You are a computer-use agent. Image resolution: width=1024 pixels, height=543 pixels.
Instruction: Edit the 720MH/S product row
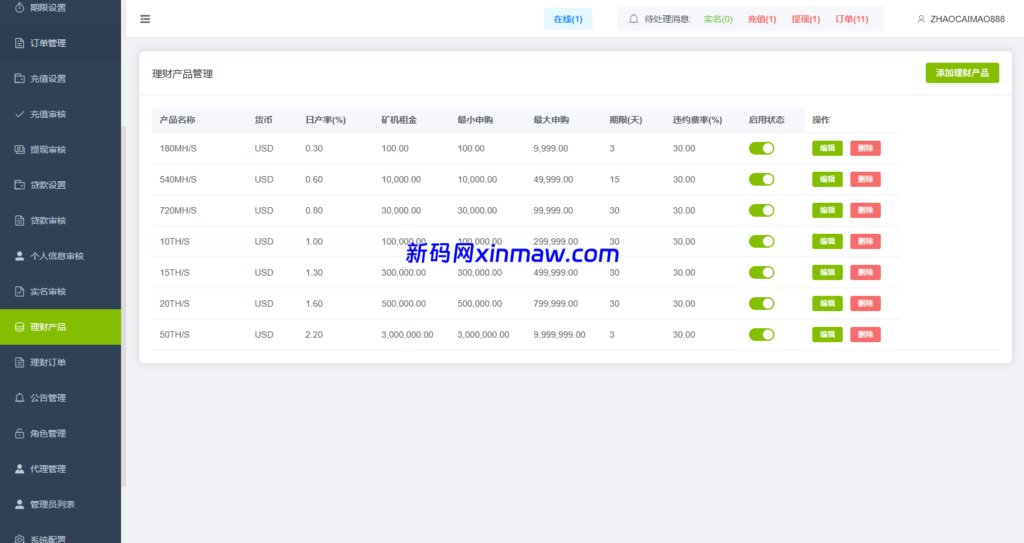pyautogui.click(x=827, y=210)
